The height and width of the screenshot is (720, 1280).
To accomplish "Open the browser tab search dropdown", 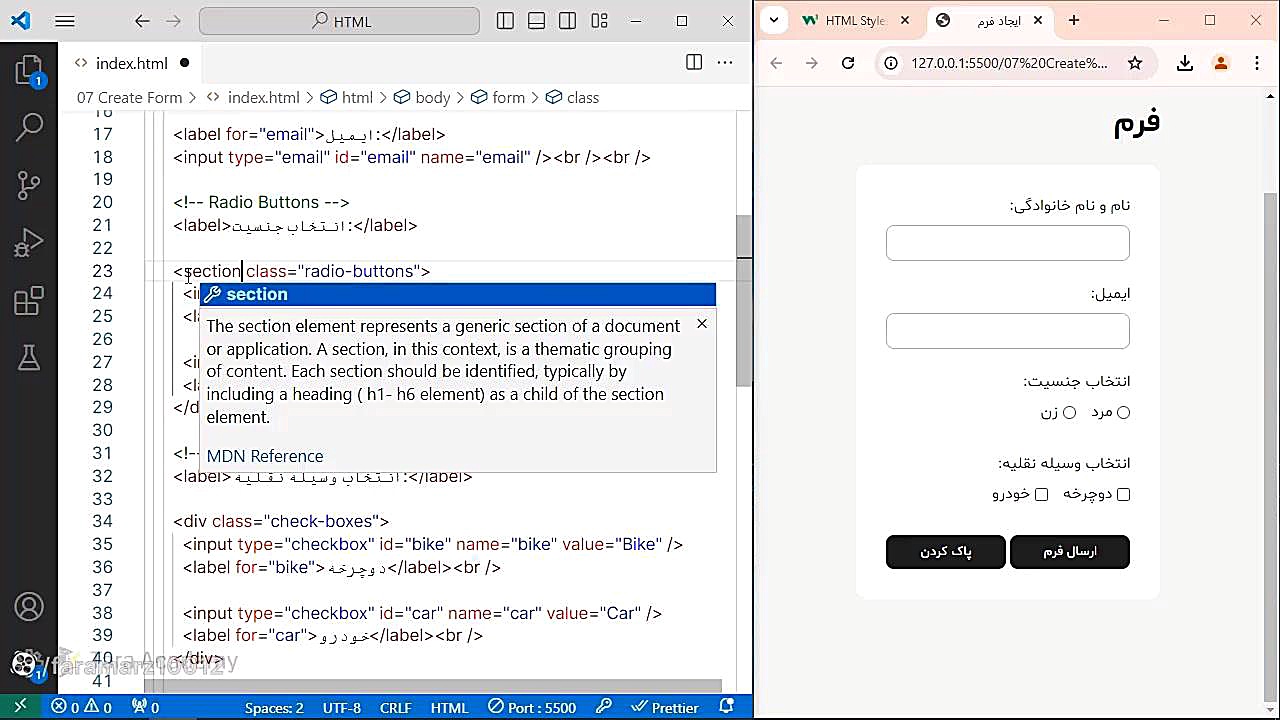I will tap(776, 20).
